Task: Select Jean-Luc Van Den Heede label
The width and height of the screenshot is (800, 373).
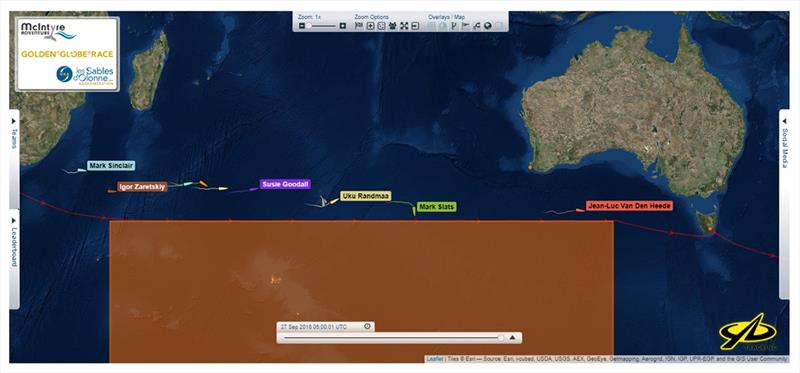Action: coord(629,206)
